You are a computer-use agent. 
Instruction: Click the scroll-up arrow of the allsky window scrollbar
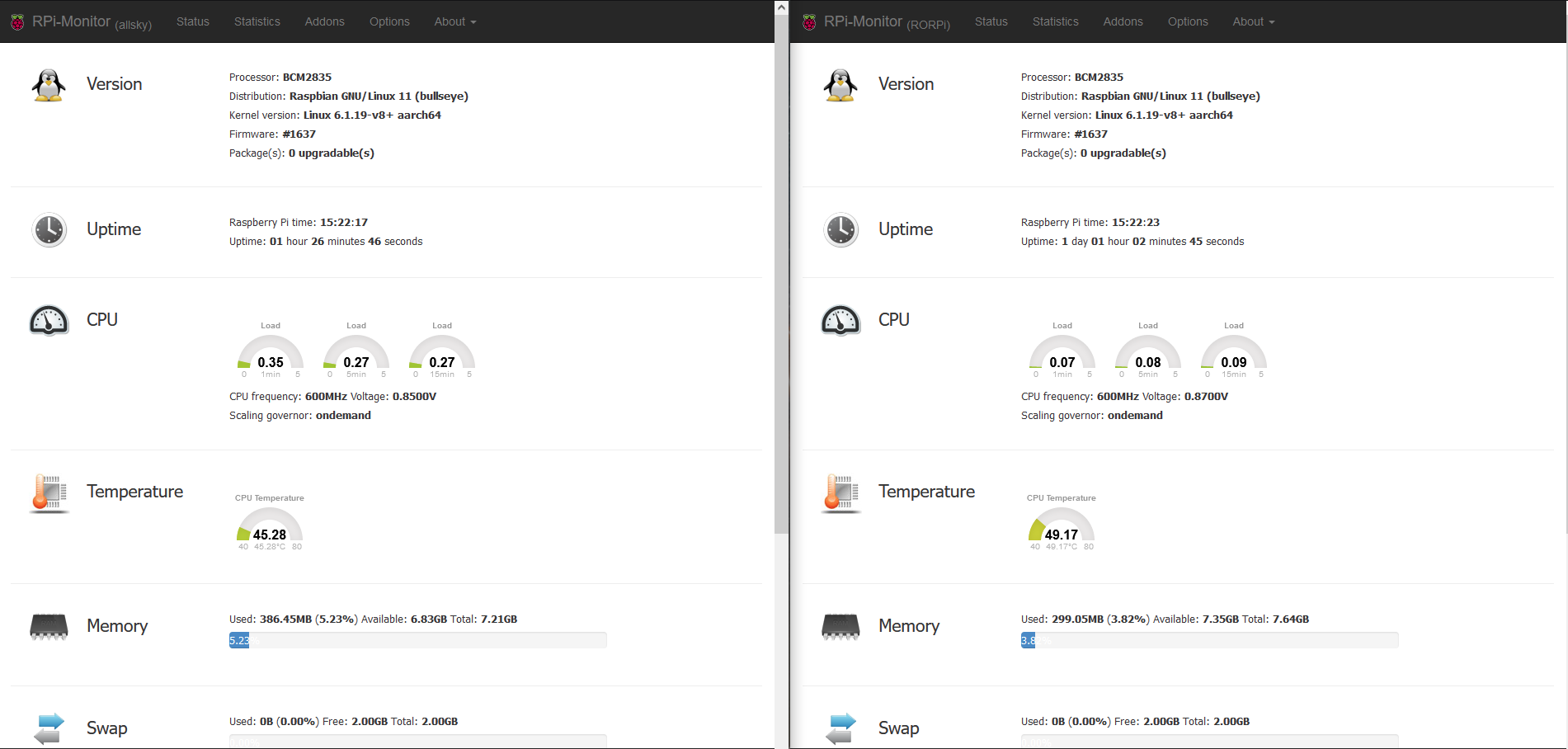[x=781, y=7]
